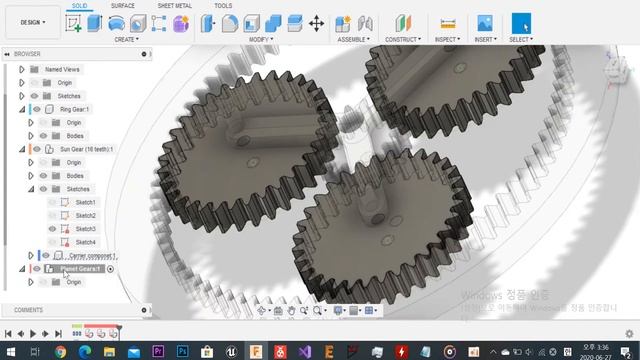Switch to the SHEET METAL tab
The width and height of the screenshot is (640, 360).
pos(175,6)
